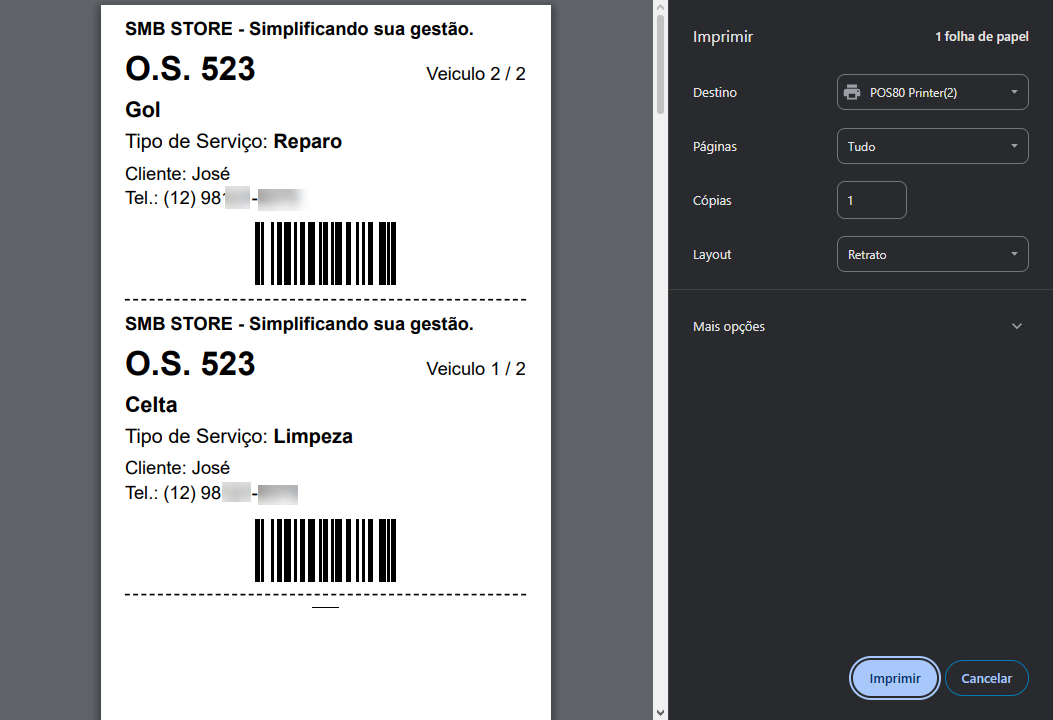
Task: Click 'O.S. 523' heading in Gol ticket
Action: click(x=190, y=69)
